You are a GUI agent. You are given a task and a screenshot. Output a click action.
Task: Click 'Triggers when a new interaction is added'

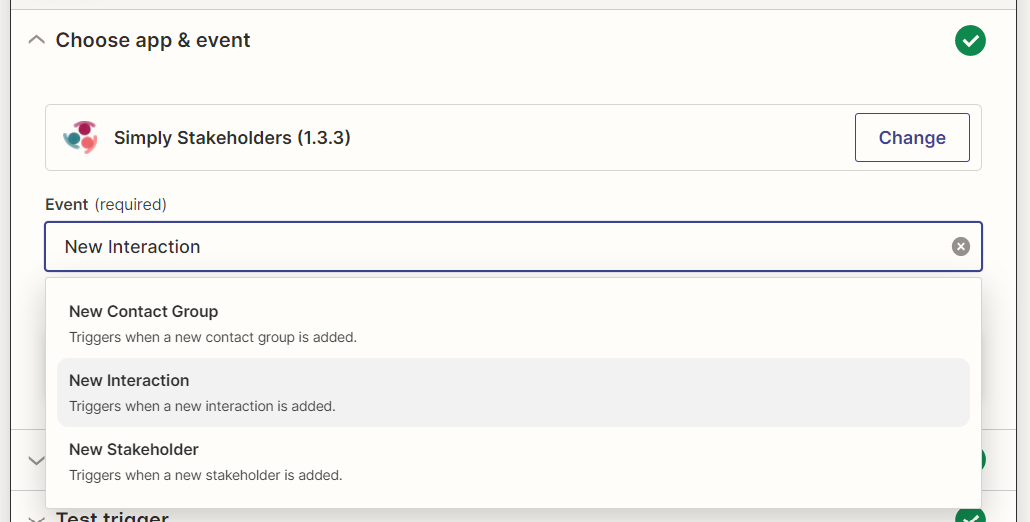pyautogui.click(x=202, y=406)
